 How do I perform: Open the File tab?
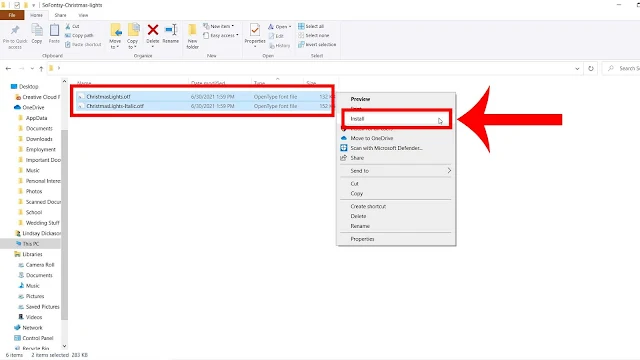click(12, 15)
